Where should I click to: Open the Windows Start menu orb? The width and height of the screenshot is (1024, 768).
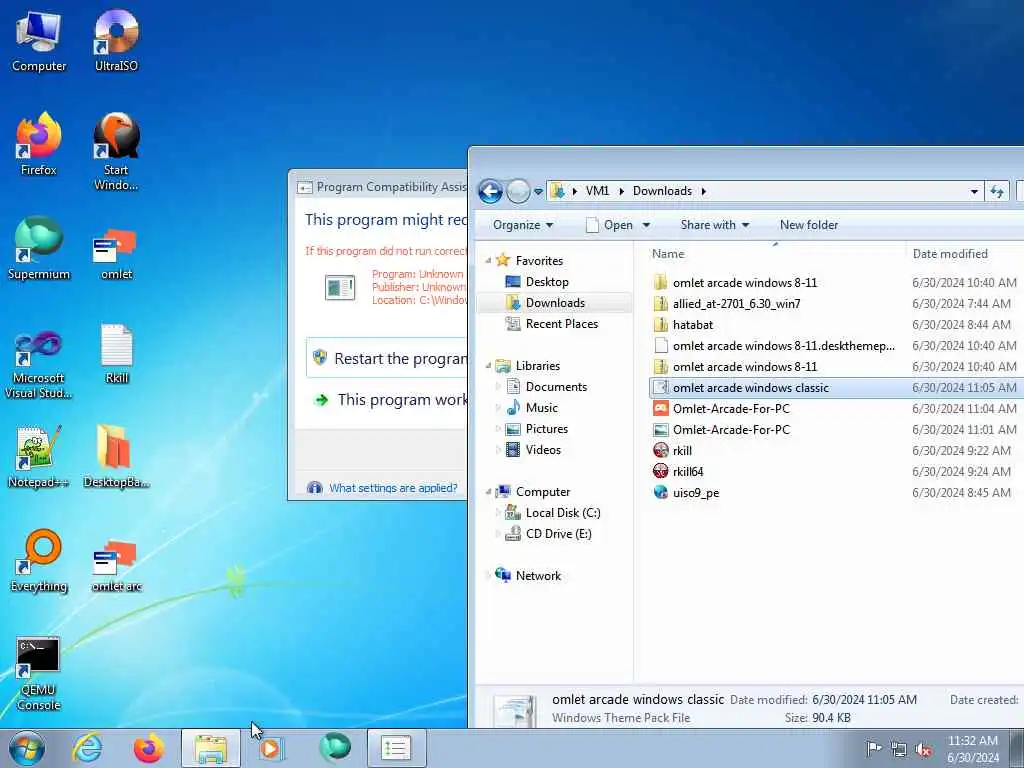click(27, 748)
